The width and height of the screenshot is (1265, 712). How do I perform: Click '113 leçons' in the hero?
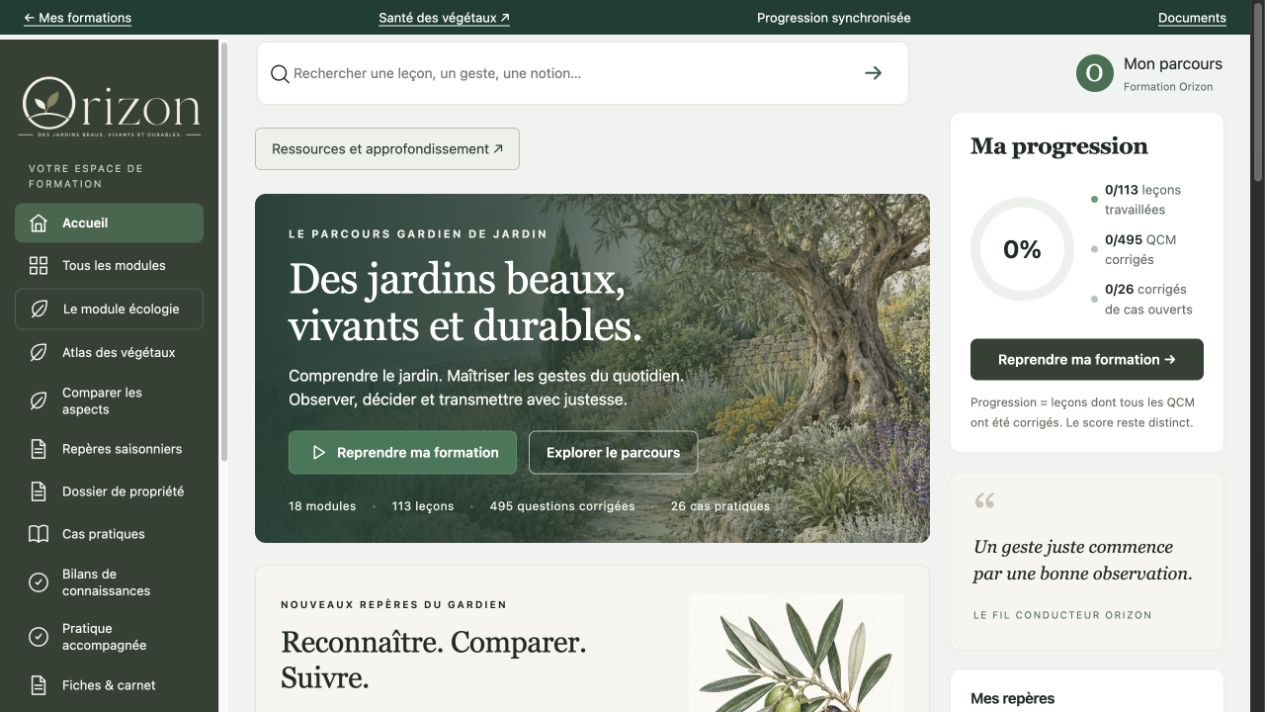point(423,506)
